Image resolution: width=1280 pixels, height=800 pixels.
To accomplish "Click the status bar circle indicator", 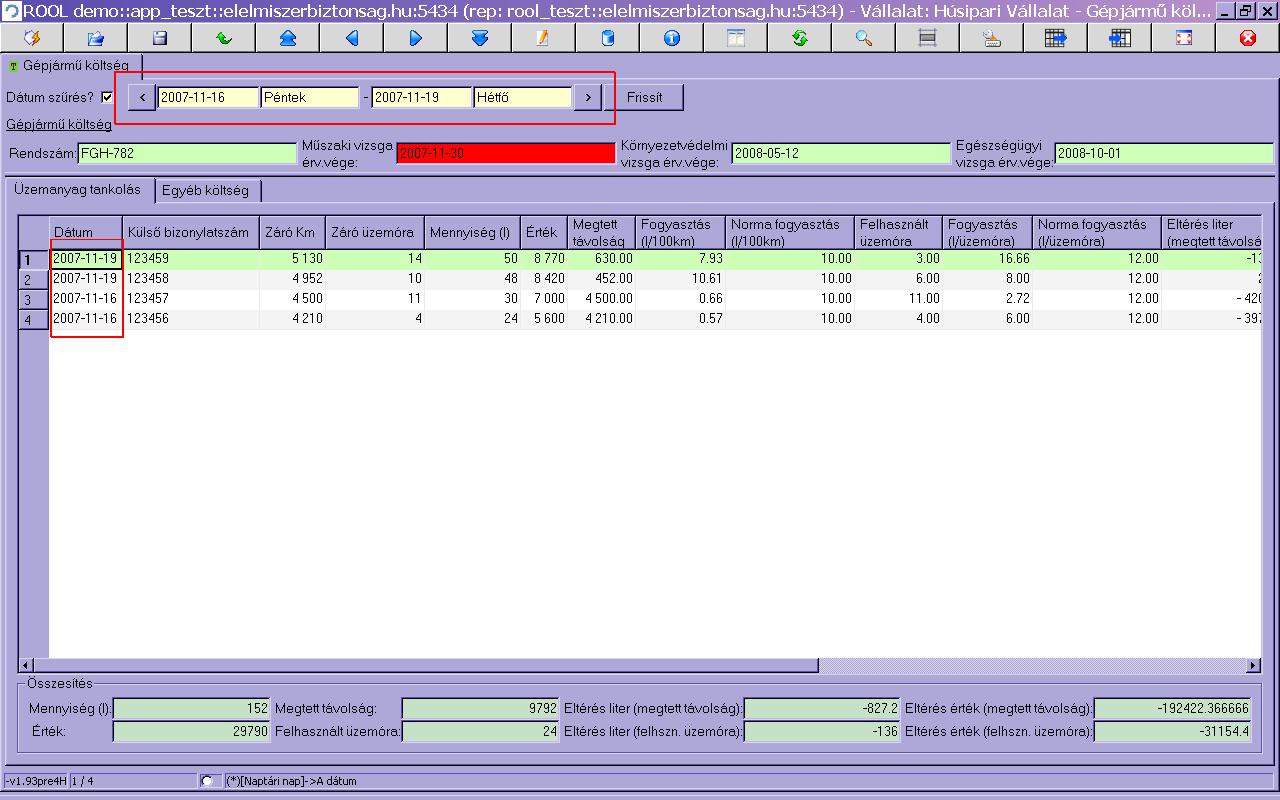I will tap(206, 780).
